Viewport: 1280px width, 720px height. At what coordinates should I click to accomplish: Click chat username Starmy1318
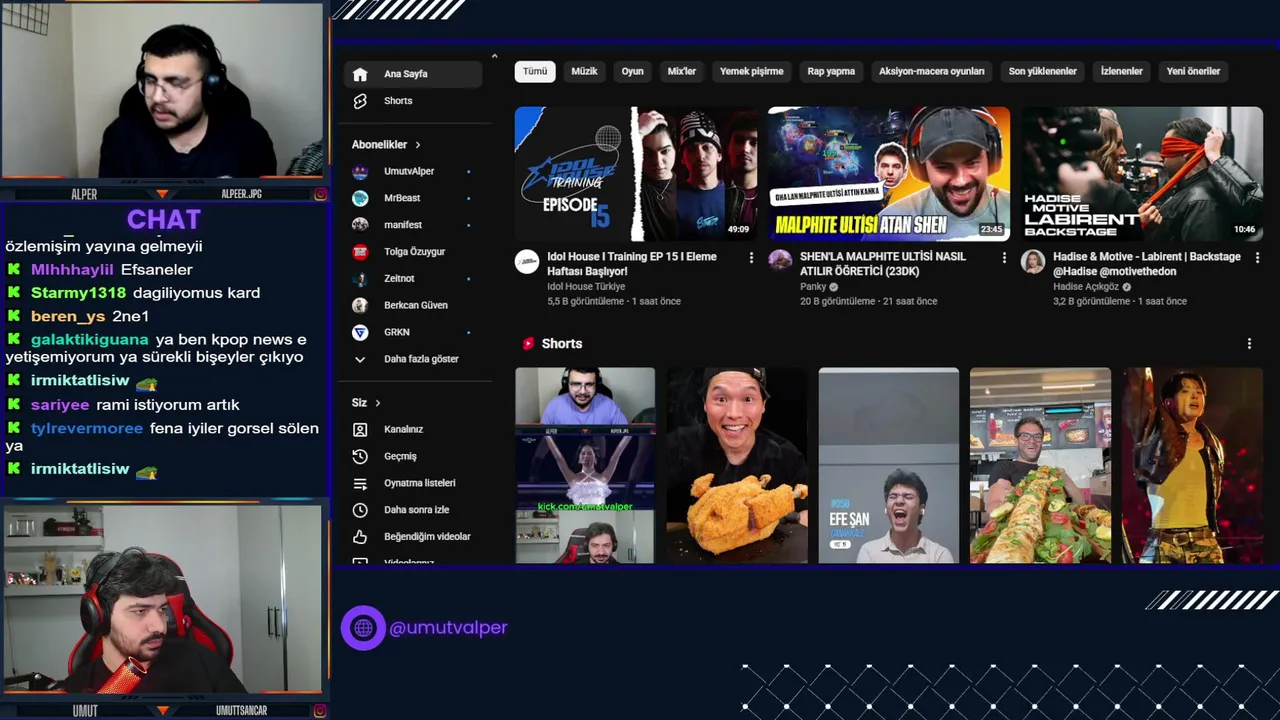tap(79, 293)
